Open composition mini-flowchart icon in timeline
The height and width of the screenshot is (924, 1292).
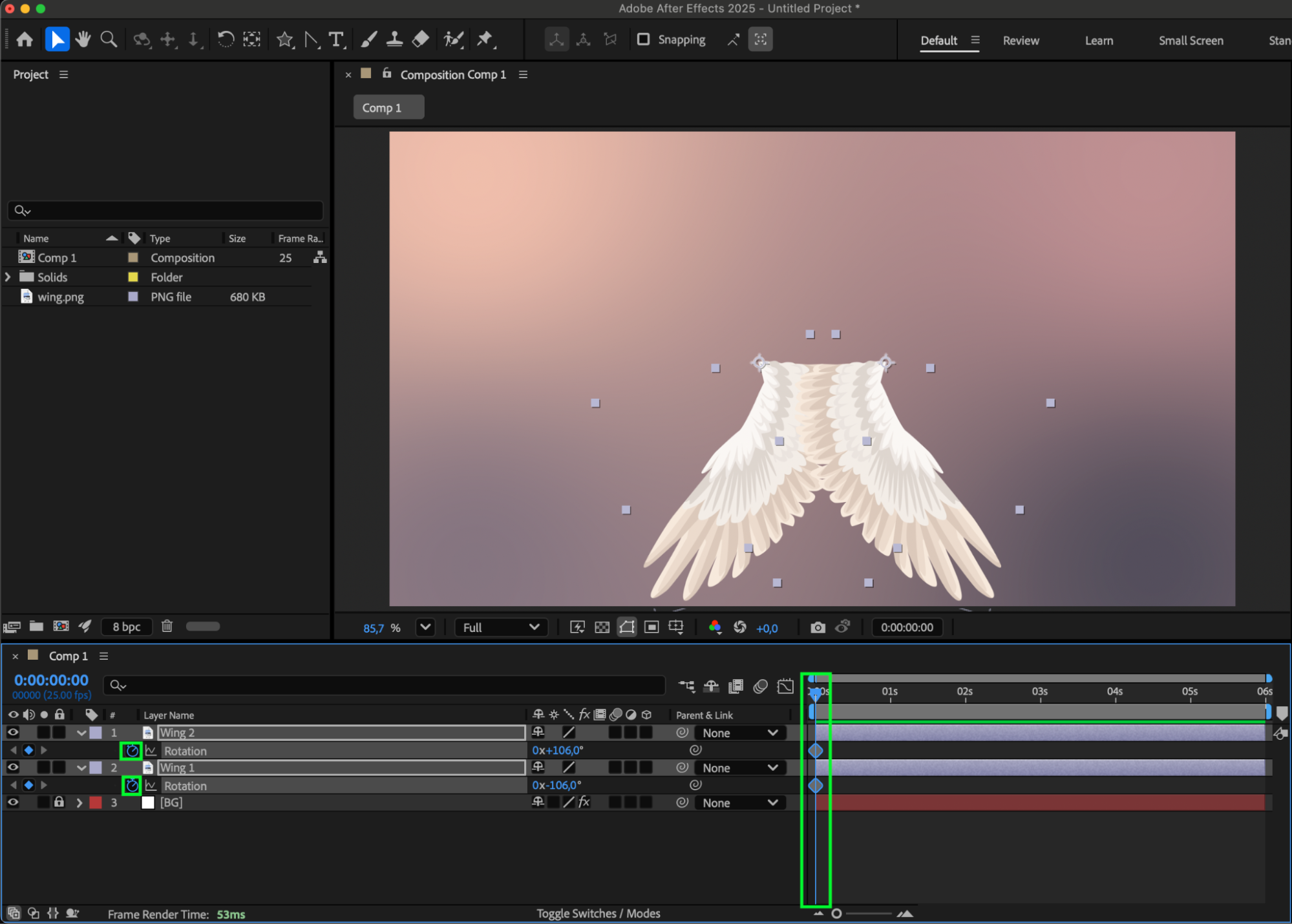(x=686, y=686)
